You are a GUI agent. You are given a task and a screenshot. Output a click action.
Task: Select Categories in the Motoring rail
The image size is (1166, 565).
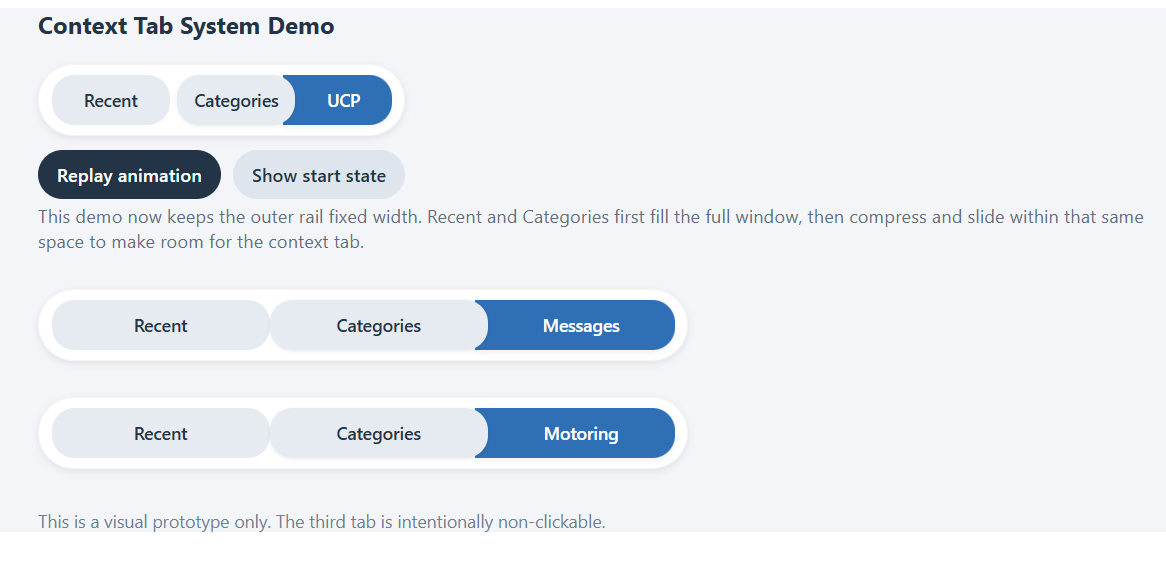click(x=378, y=434)
